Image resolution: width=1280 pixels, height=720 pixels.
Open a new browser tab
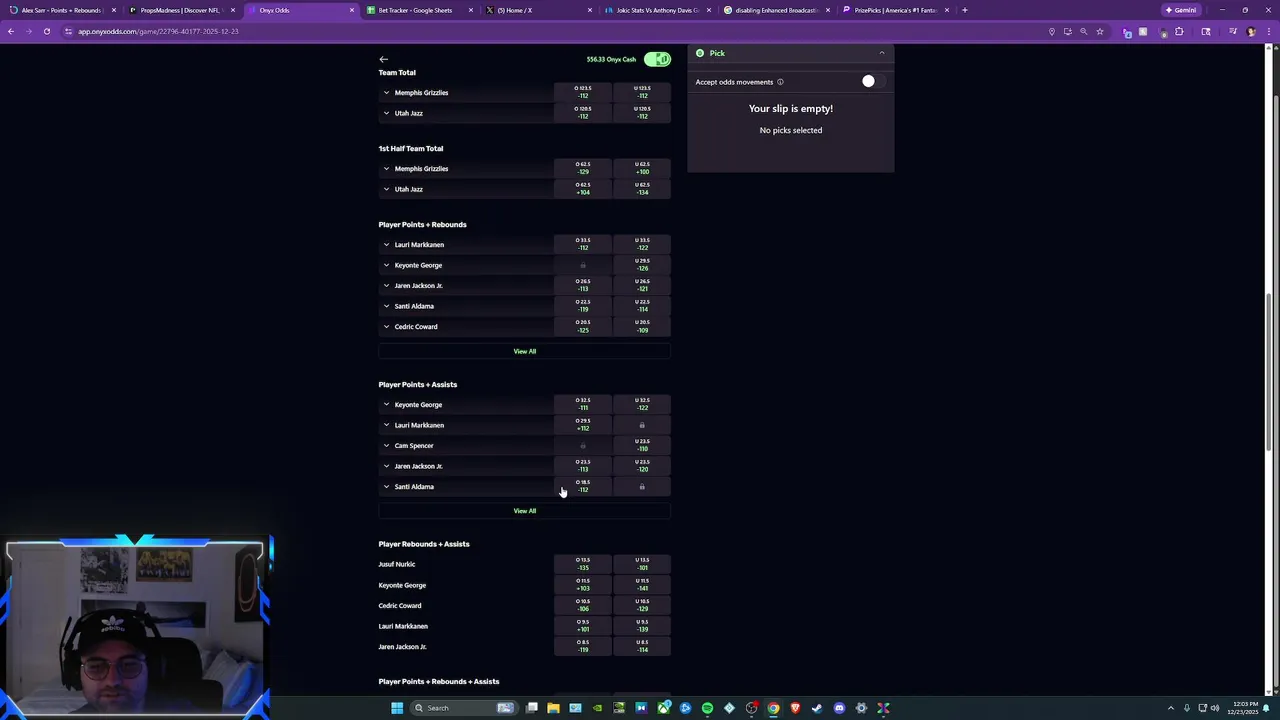964,10
